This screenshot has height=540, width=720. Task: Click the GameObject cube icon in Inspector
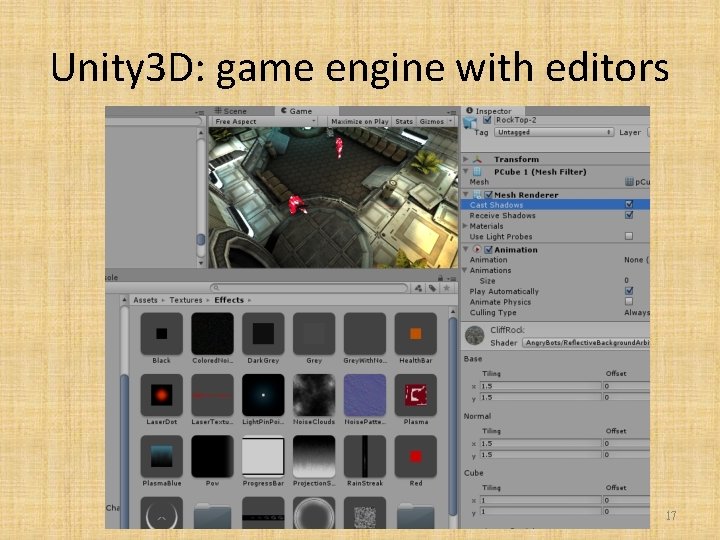point(470,123)
